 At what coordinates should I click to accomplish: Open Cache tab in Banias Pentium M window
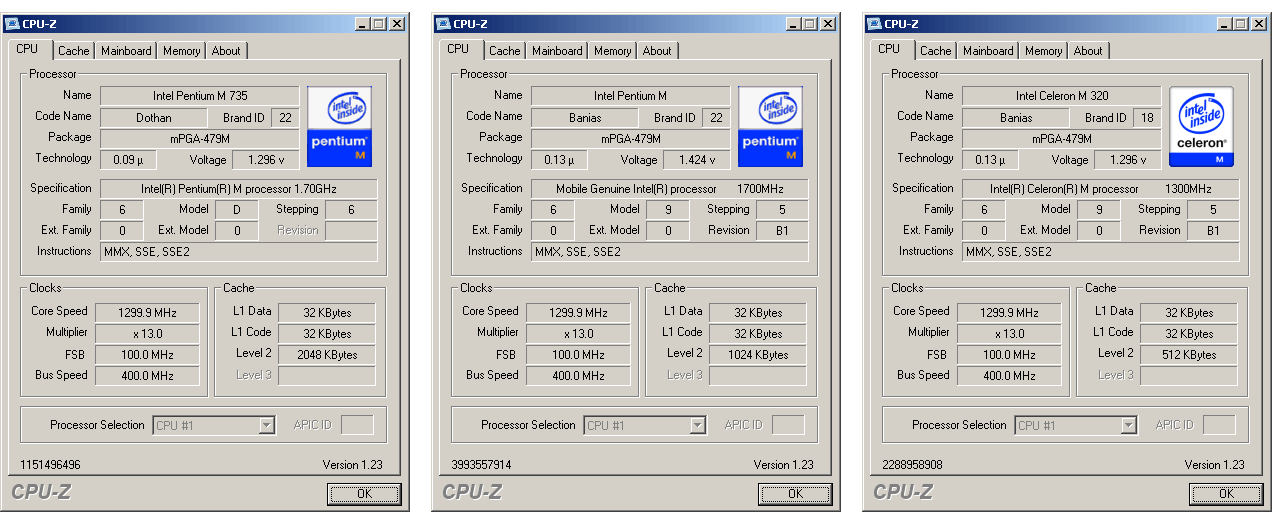(x=505, y=51)
